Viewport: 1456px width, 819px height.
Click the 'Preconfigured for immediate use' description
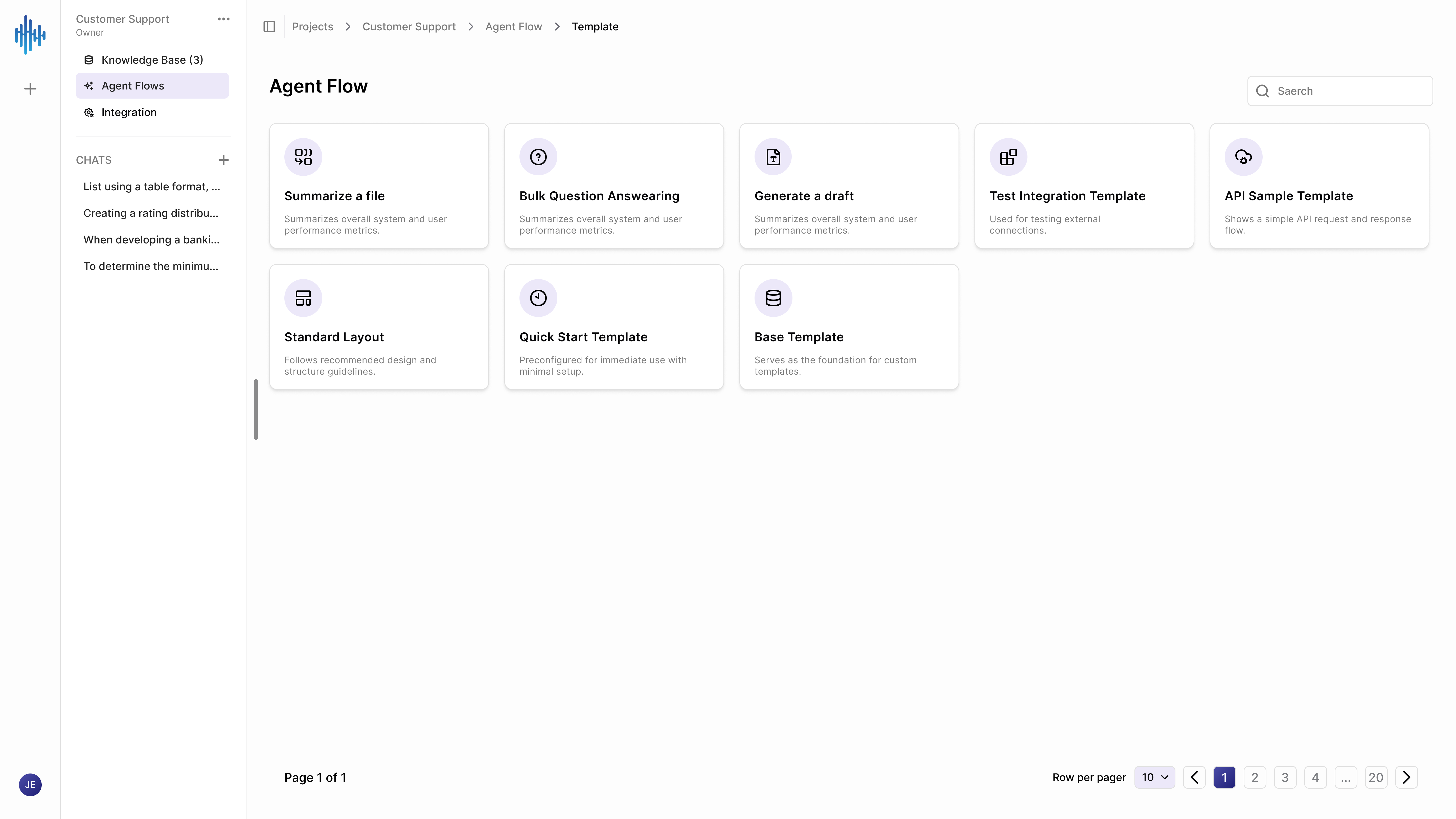point(603,366)
